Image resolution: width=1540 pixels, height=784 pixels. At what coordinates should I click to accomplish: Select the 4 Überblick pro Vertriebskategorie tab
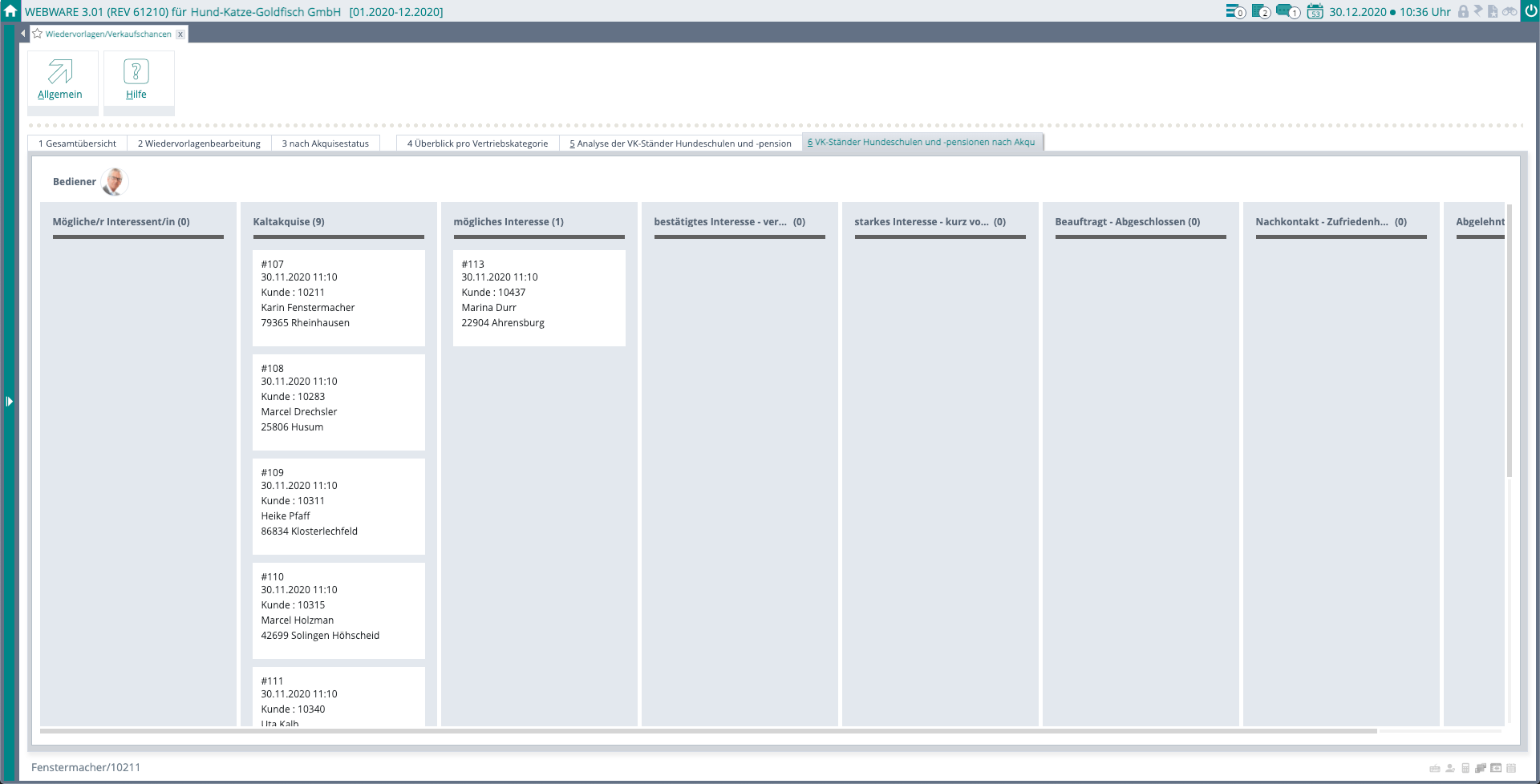point(477,143)
